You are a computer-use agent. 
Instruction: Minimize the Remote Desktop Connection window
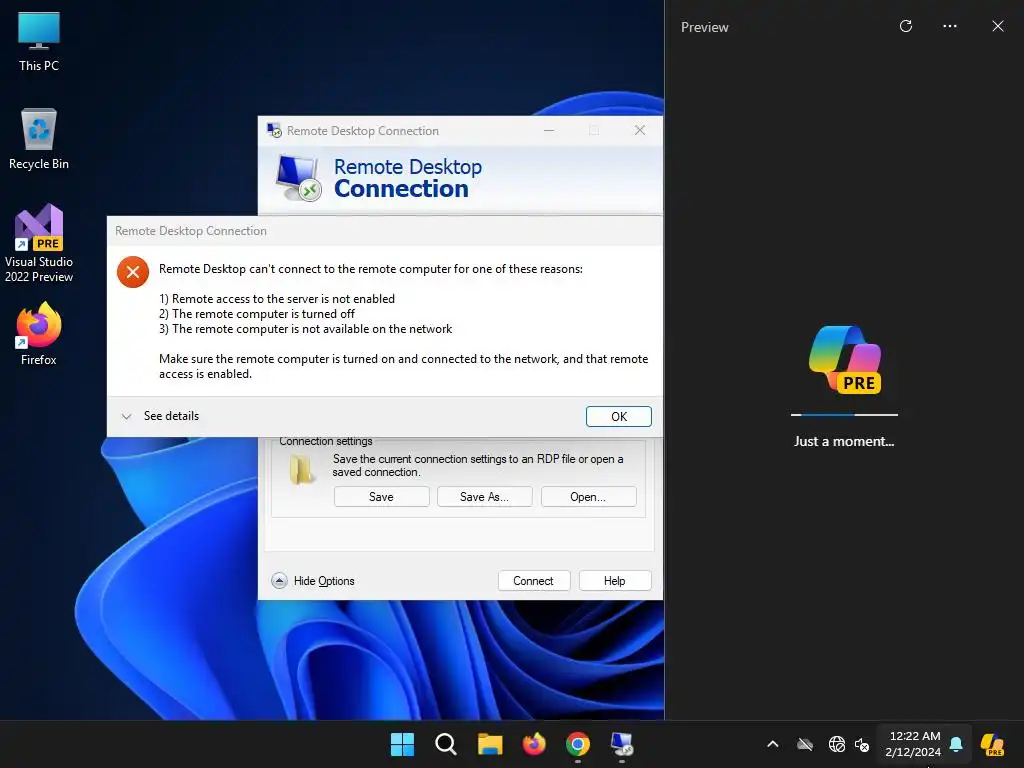(549, 131)
